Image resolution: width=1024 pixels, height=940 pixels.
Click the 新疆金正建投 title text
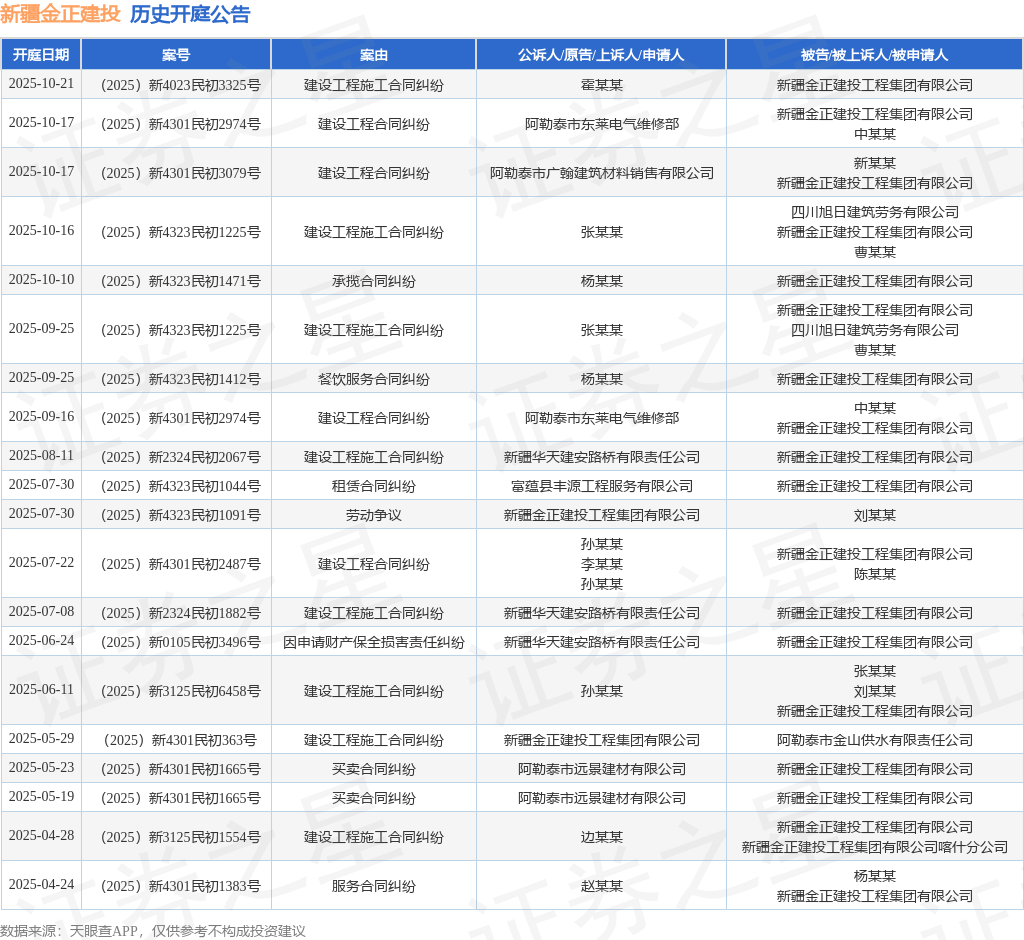pyautogui.click(x=61, y=14)
